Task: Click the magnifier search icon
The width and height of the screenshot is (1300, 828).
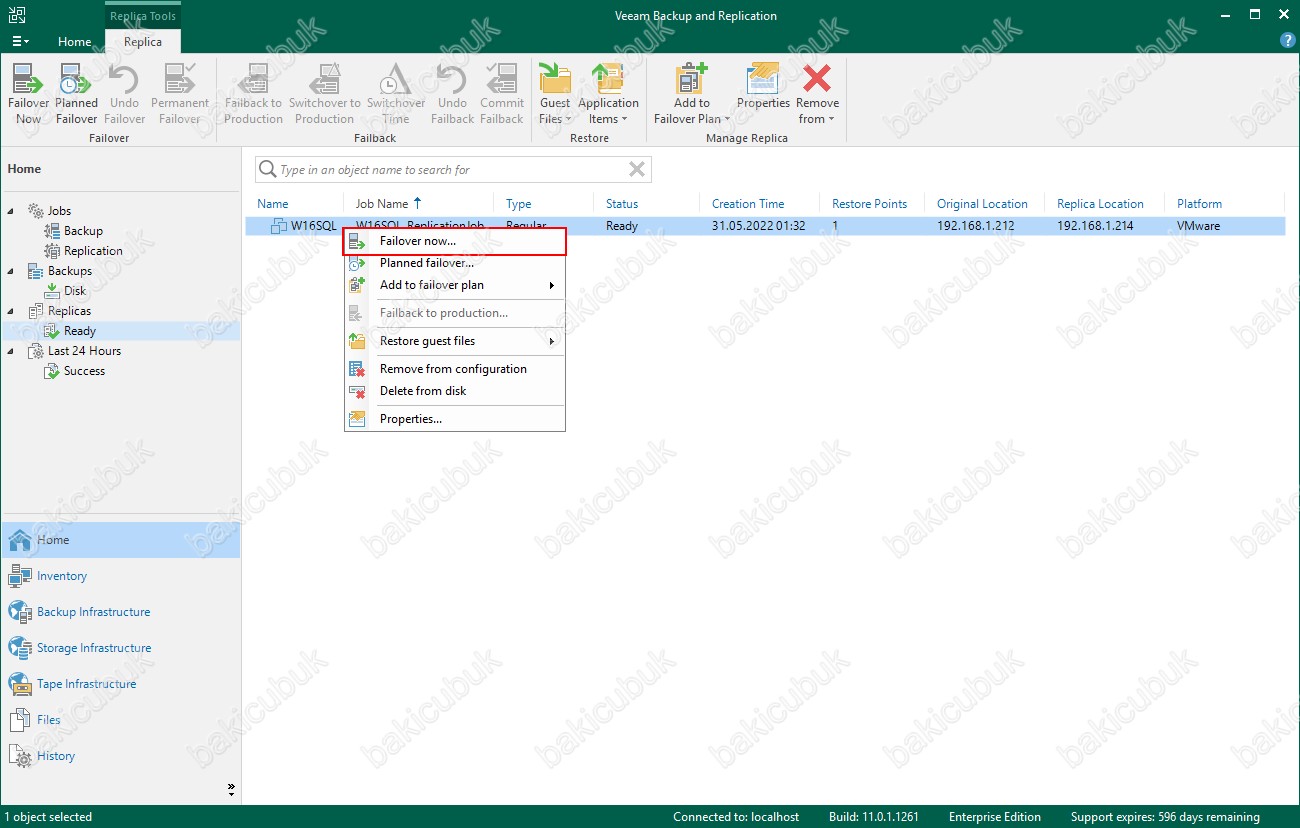Action: coord(268,169)
